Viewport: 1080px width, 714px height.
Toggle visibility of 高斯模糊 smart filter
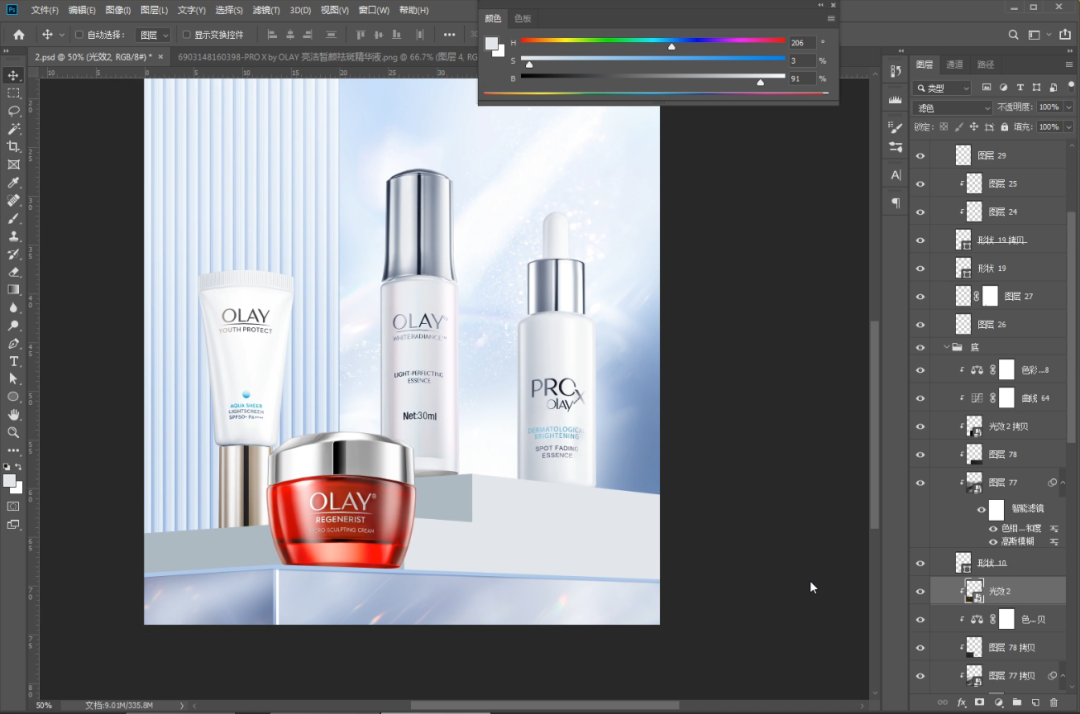(993, 542)
